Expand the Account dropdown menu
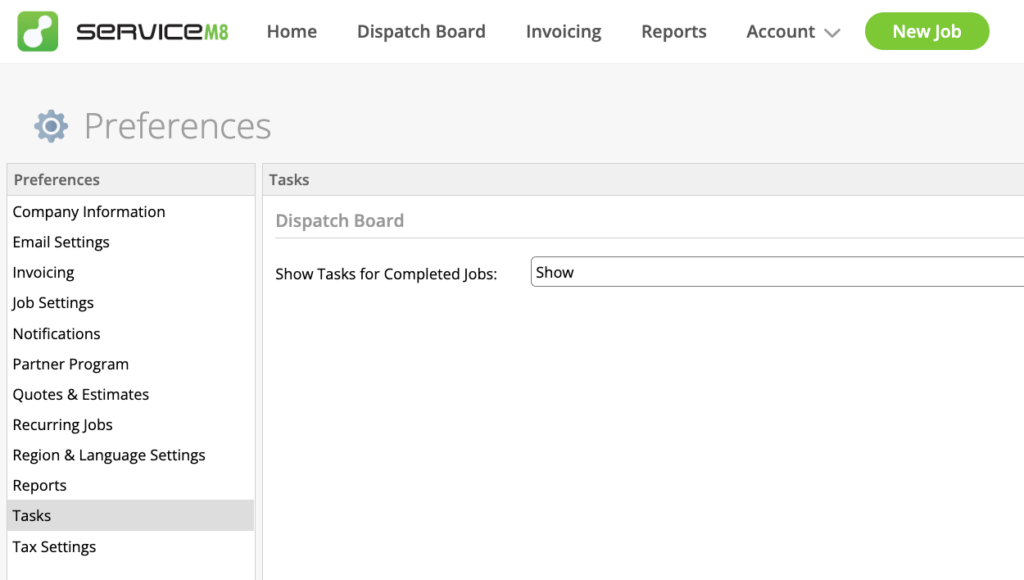 [793, 31]
